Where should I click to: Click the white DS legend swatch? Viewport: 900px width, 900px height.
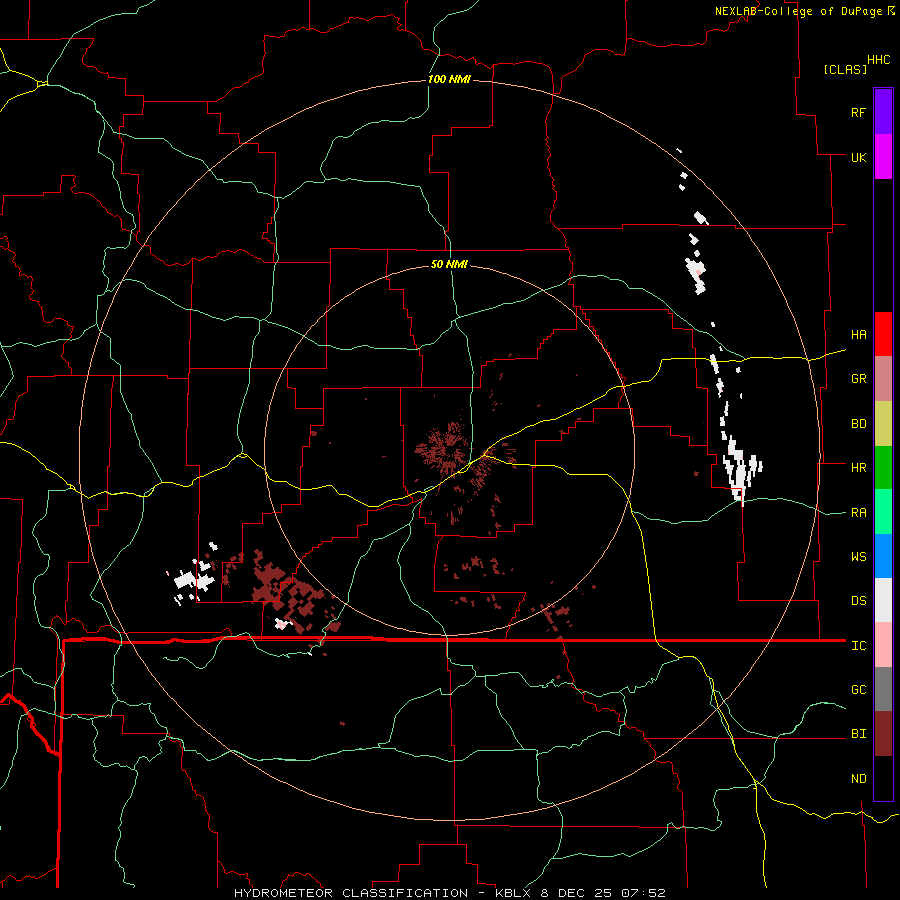883,600
